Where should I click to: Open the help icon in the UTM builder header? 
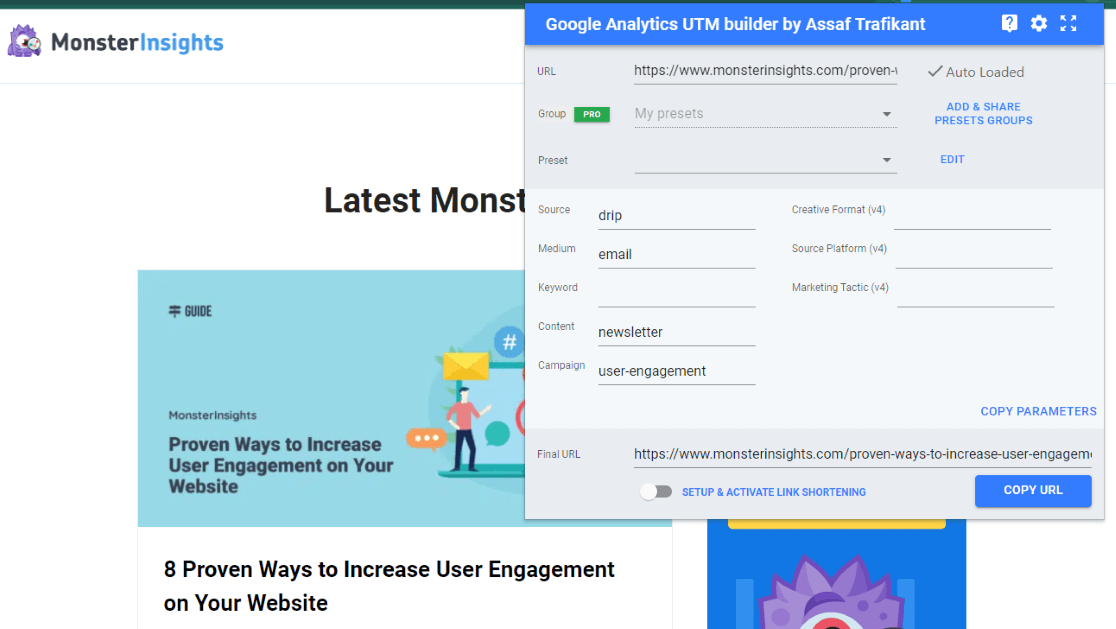[x=1009, y=23]
